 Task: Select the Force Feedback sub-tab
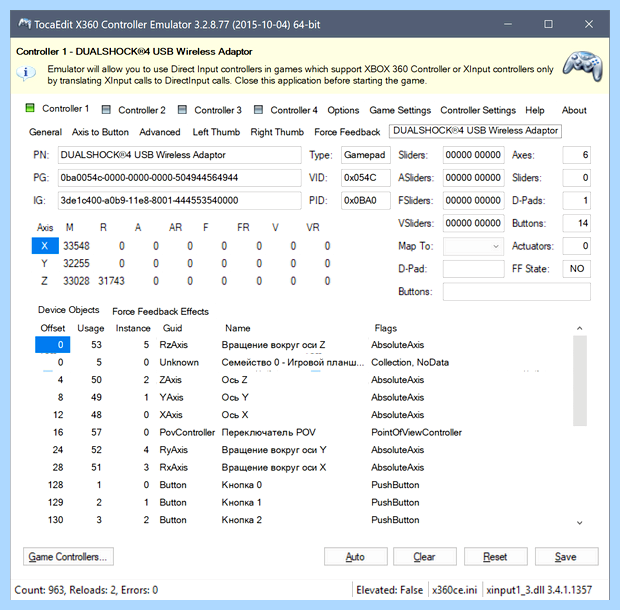(x=347, y=132)
